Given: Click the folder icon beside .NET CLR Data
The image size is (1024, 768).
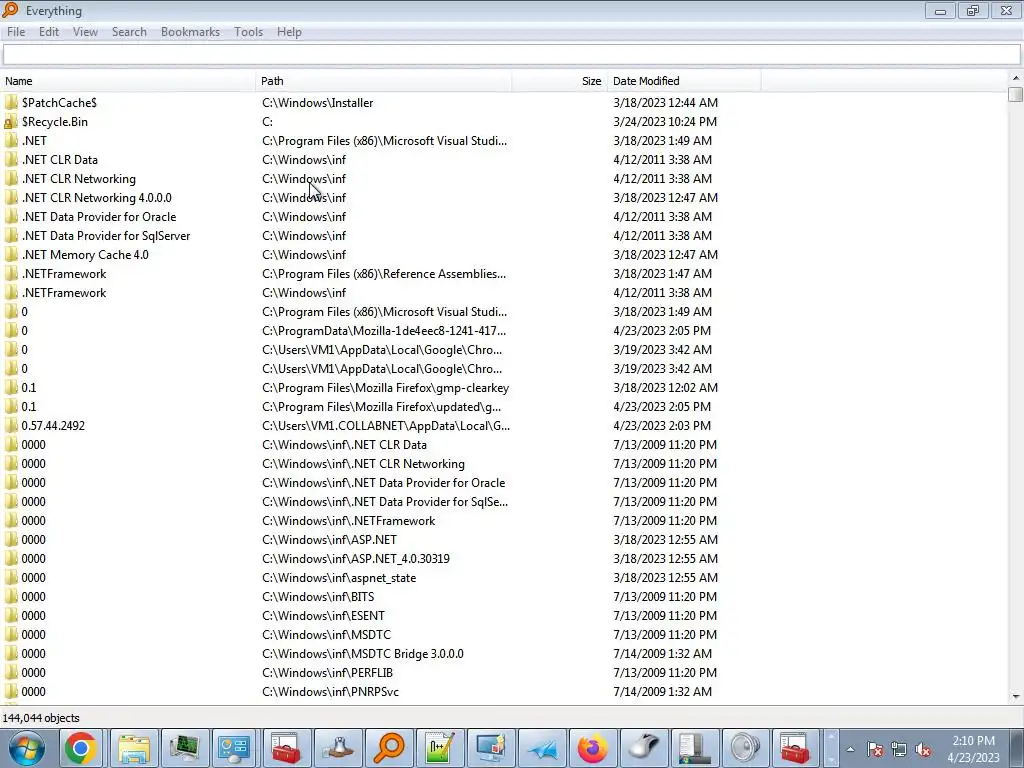Looking at the screenshot, I should (x=11, y=159).
